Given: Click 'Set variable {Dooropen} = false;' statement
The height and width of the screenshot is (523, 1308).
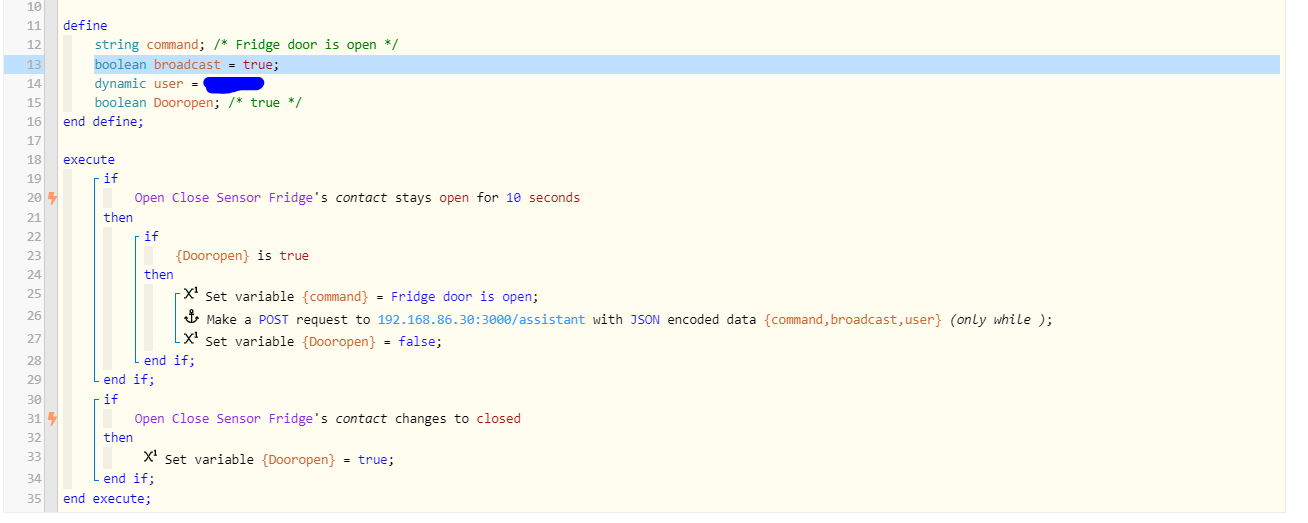Looking at the screenshot, I should [x=323, y=341].
